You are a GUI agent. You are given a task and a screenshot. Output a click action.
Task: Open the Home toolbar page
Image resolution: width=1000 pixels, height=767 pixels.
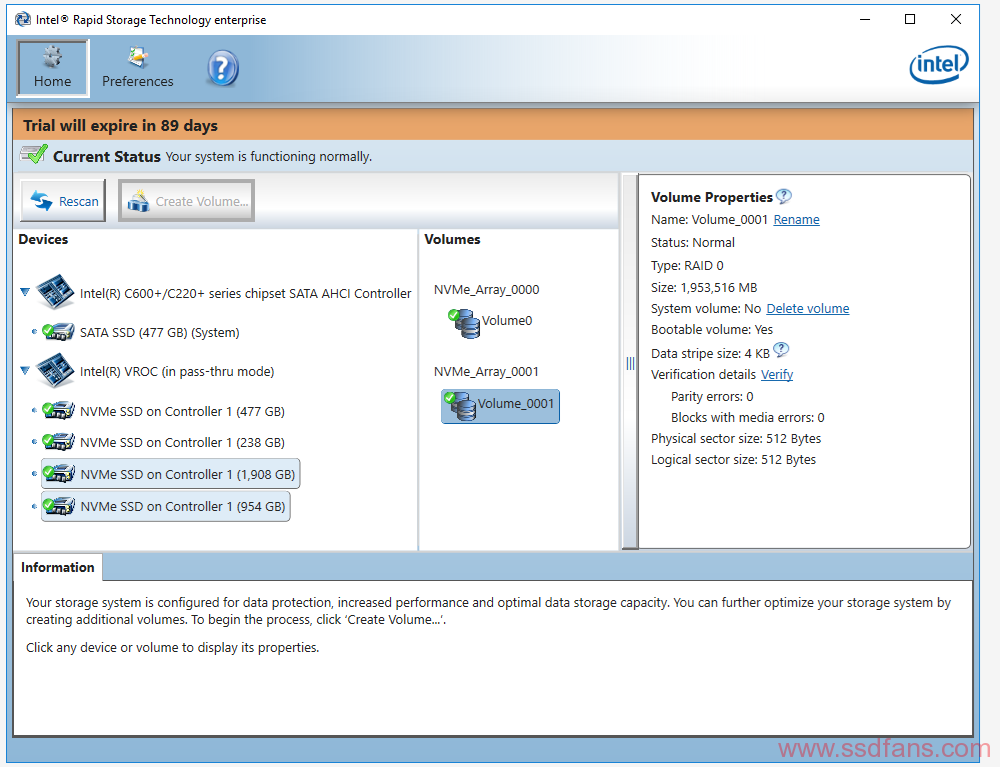pyautogui.click(x=53, y=68)
